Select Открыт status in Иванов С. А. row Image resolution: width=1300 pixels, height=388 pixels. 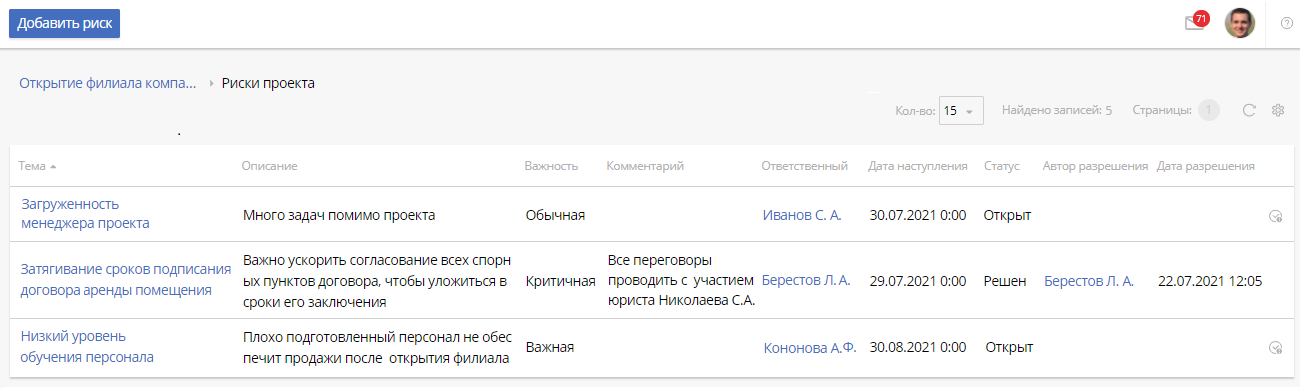[1007, 215]
